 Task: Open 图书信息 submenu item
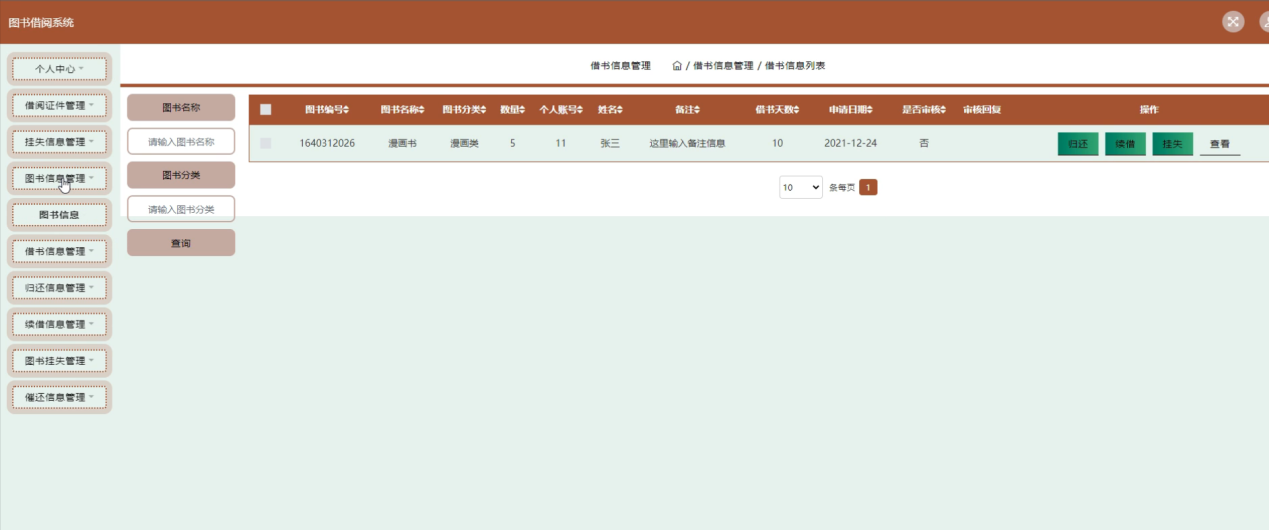(59, 215)
